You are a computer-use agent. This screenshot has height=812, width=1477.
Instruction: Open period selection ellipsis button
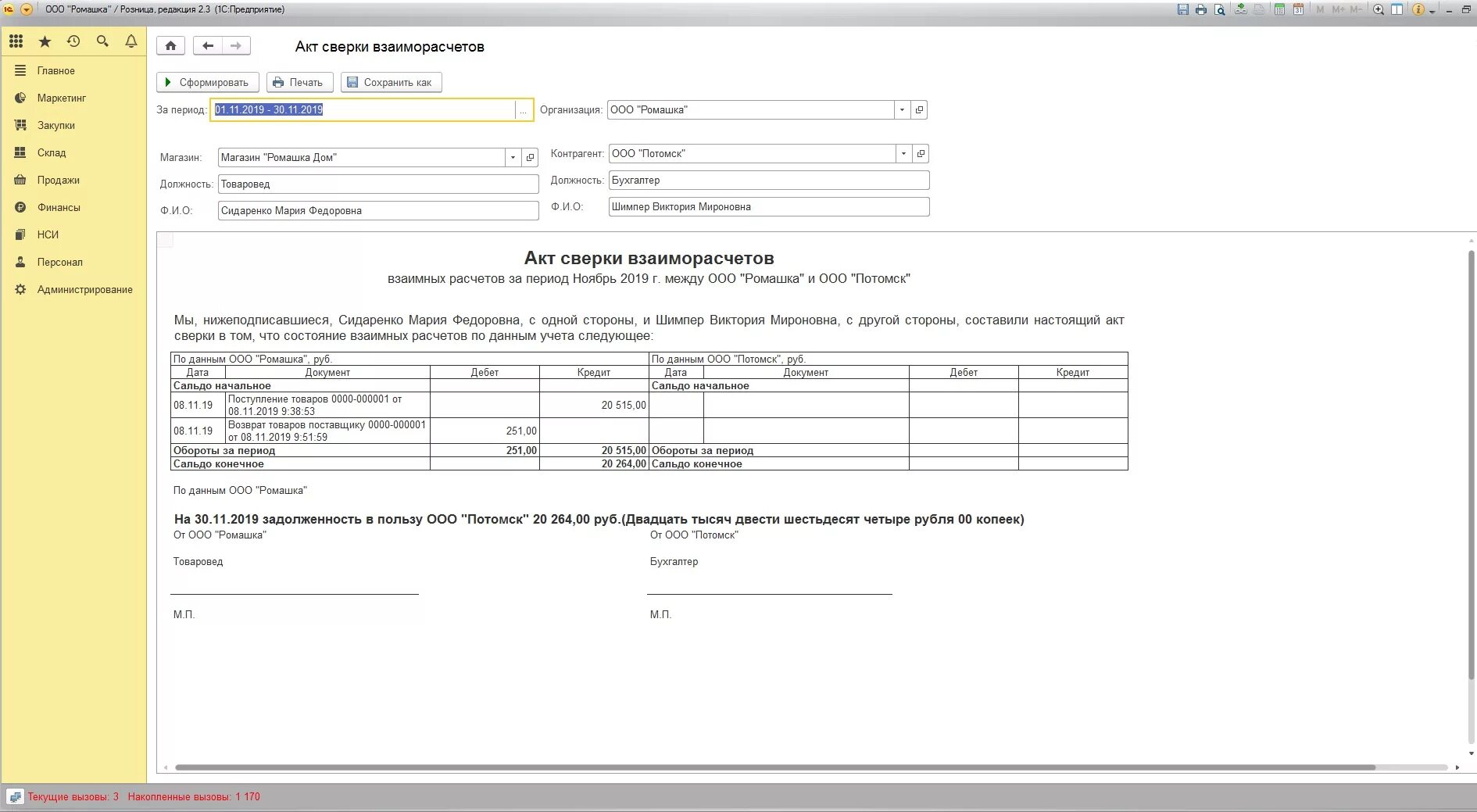click(x=524, y=110)
